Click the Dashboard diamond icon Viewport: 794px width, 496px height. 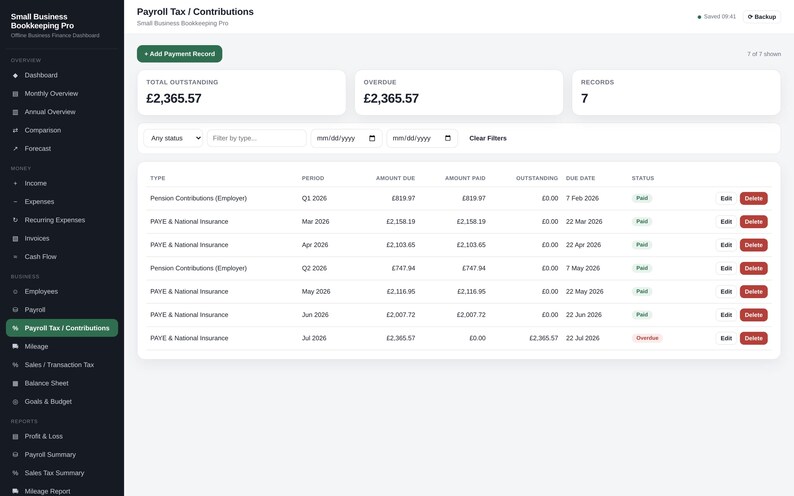pos(15,75)
